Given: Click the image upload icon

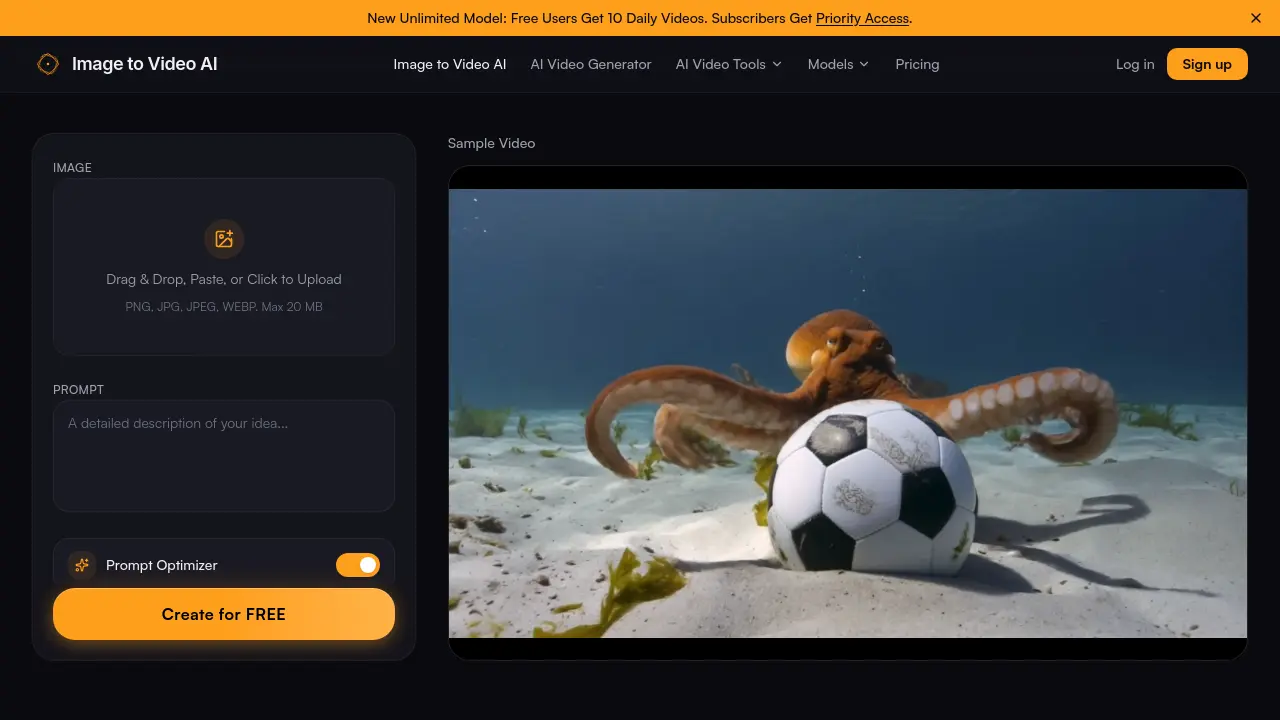Looking at the screenshot, I should [x=224, y=239].
